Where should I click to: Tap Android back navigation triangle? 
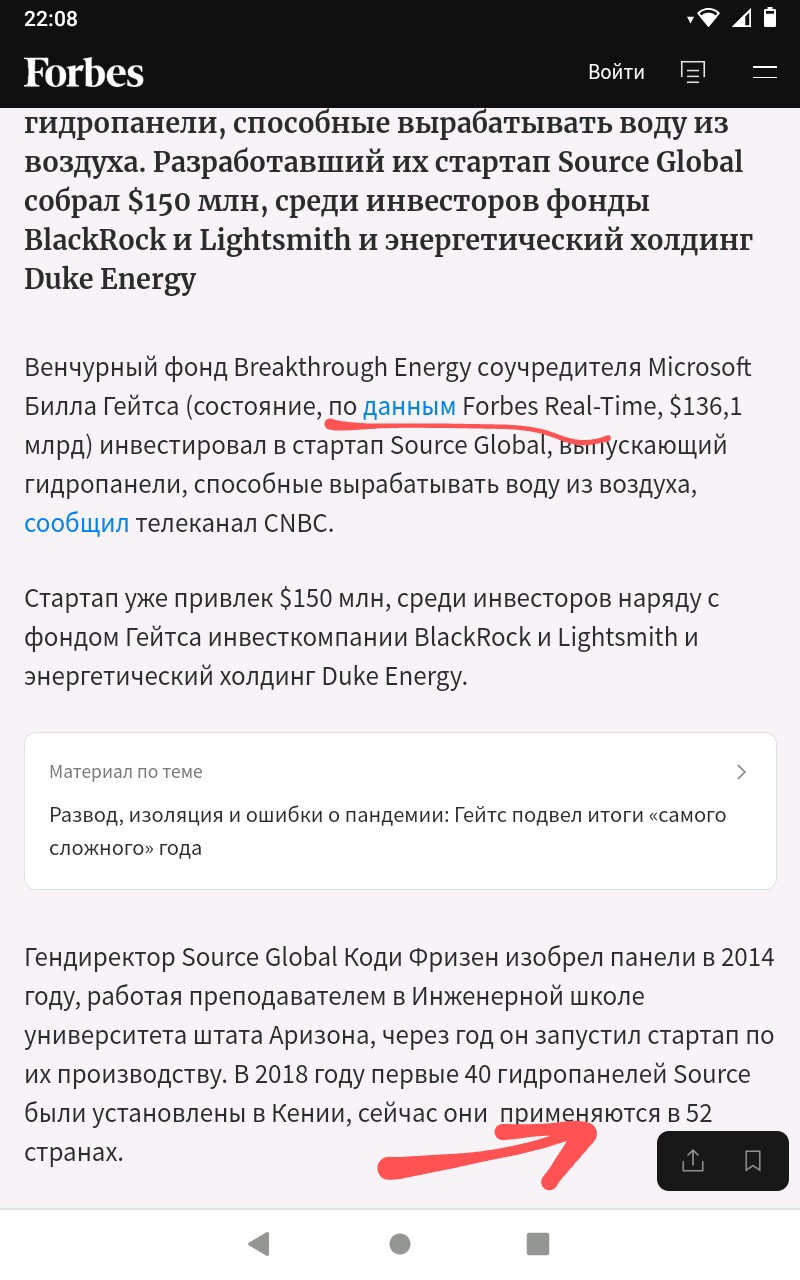tap(259, 1243)
